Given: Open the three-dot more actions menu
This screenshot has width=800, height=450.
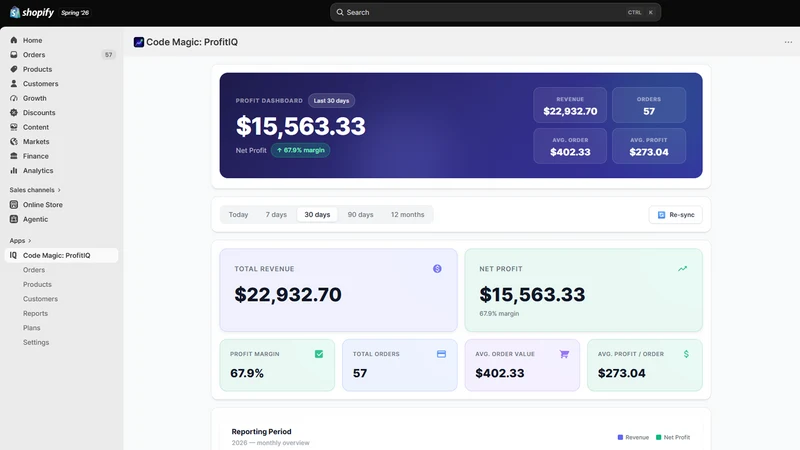Looking at the screenshot, I should pyautogui.click(x=788, y=42).
